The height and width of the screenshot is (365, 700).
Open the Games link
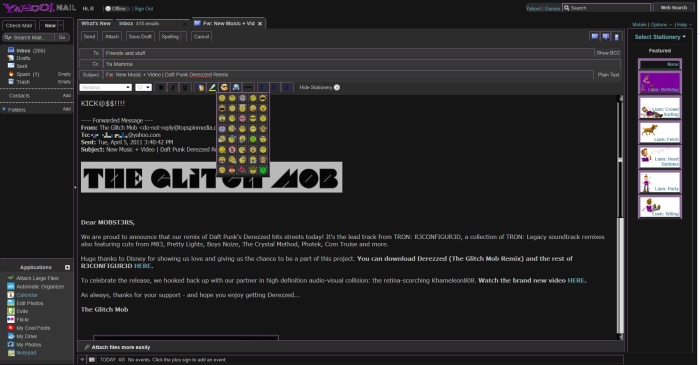pos(552,8)
